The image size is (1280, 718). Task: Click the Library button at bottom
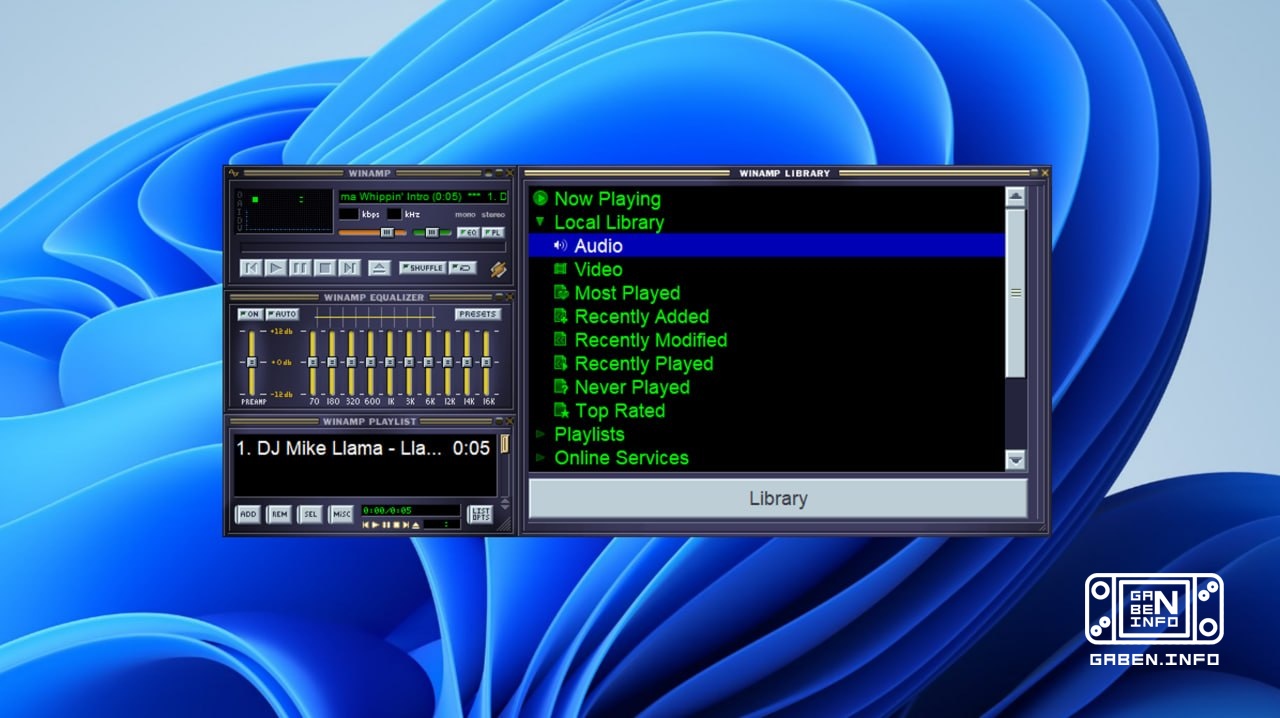coord(778,498)
